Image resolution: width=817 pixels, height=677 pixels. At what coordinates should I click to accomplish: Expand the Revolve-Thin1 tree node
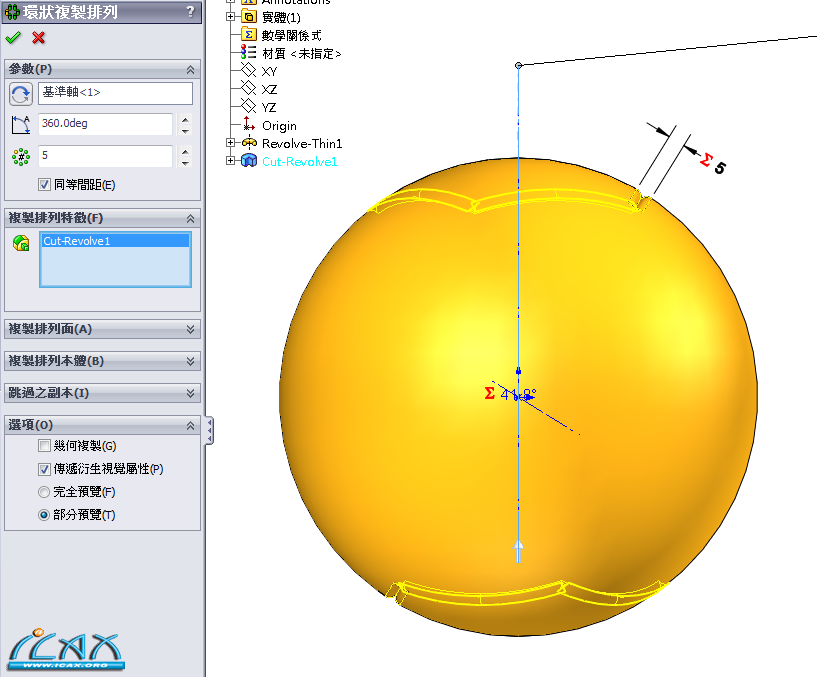pyautogui.click(x=230, y=142)
